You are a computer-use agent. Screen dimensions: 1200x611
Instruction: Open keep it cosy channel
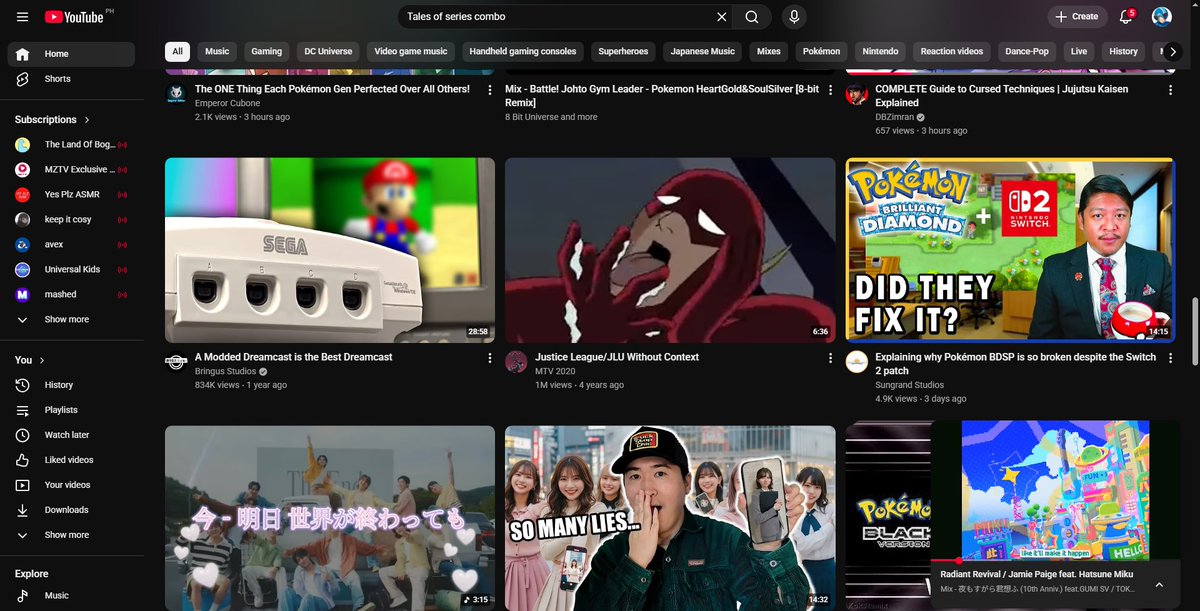(x=71, y=220)
